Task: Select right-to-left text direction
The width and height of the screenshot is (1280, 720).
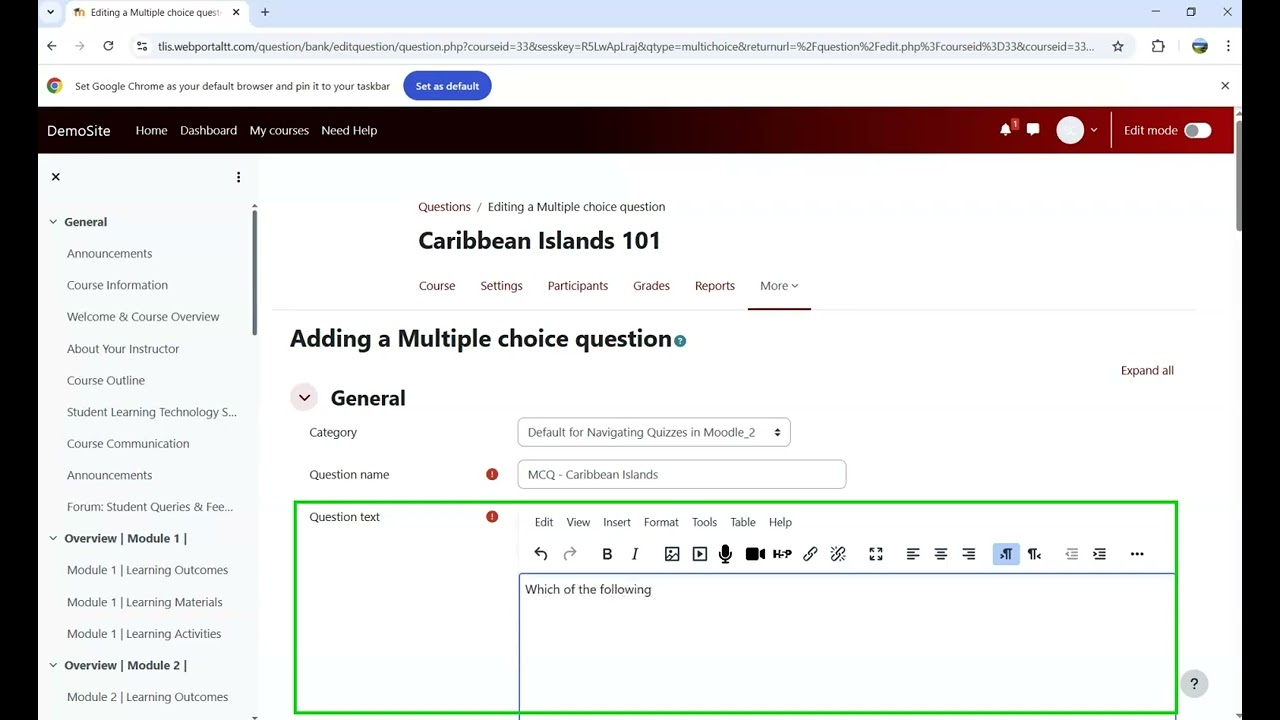Action: [x=1035, y=554]
